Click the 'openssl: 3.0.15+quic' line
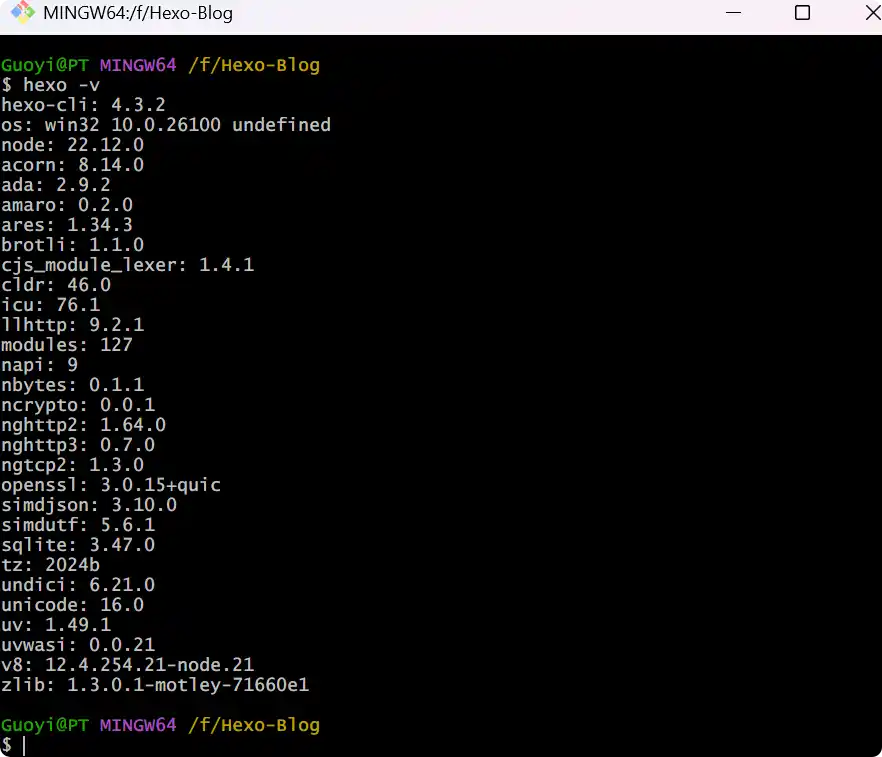Image resolution: width=882 pixels, height=757 pixels. point(111,484)
